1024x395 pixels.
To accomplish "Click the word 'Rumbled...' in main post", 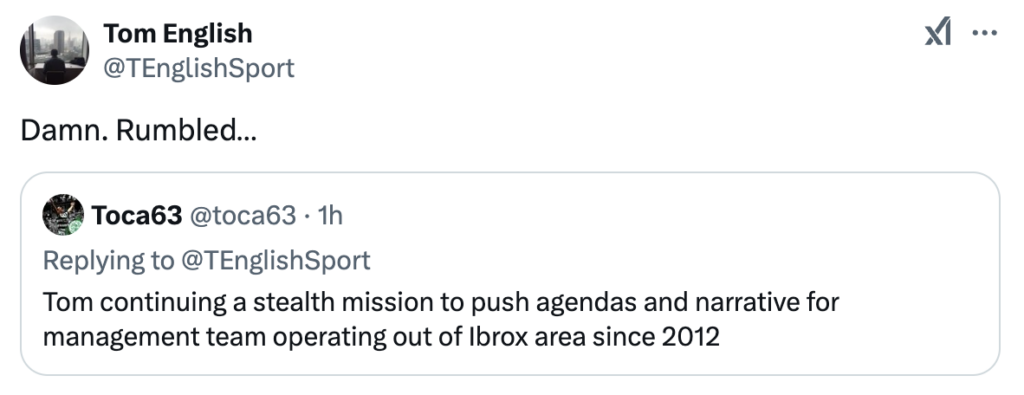I will [x=186, y=131].
